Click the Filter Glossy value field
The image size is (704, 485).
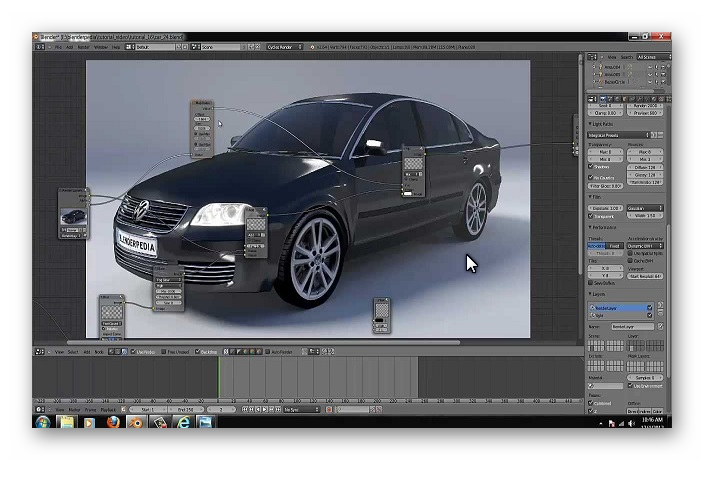click(605, 185)
